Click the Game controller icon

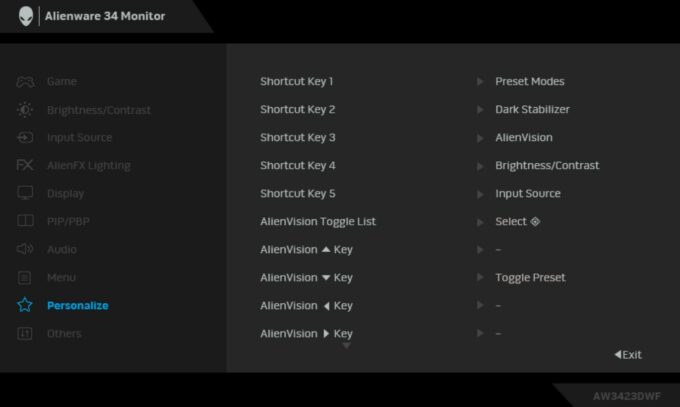[x=26, y=82]
